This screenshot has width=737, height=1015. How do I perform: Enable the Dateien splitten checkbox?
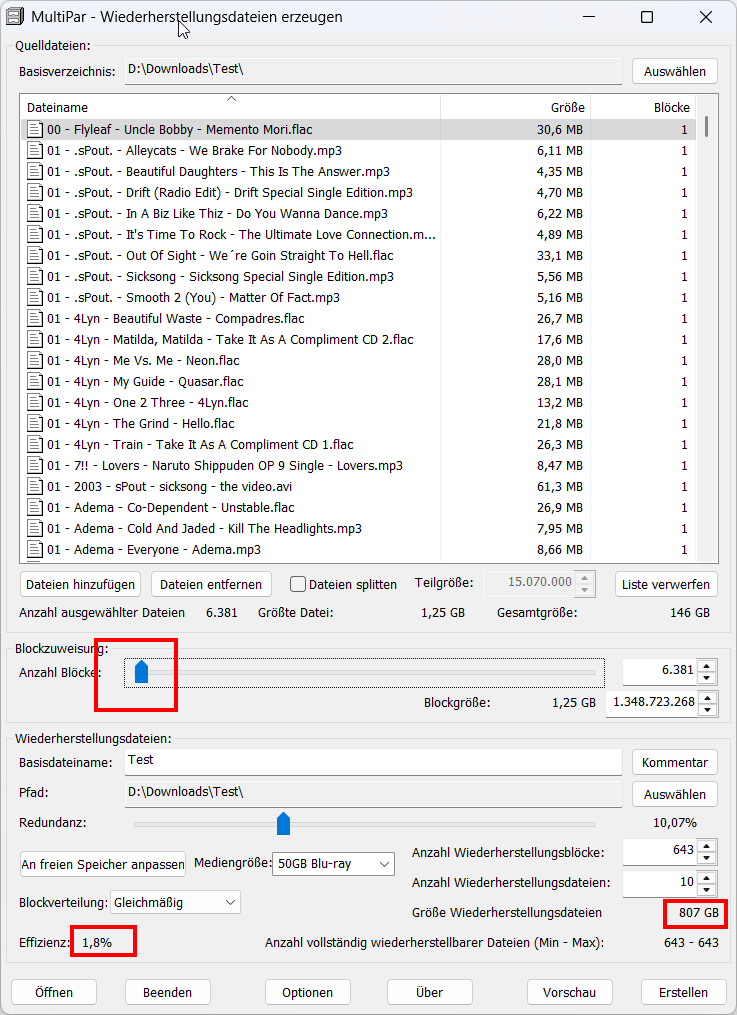tap(298, 585)
